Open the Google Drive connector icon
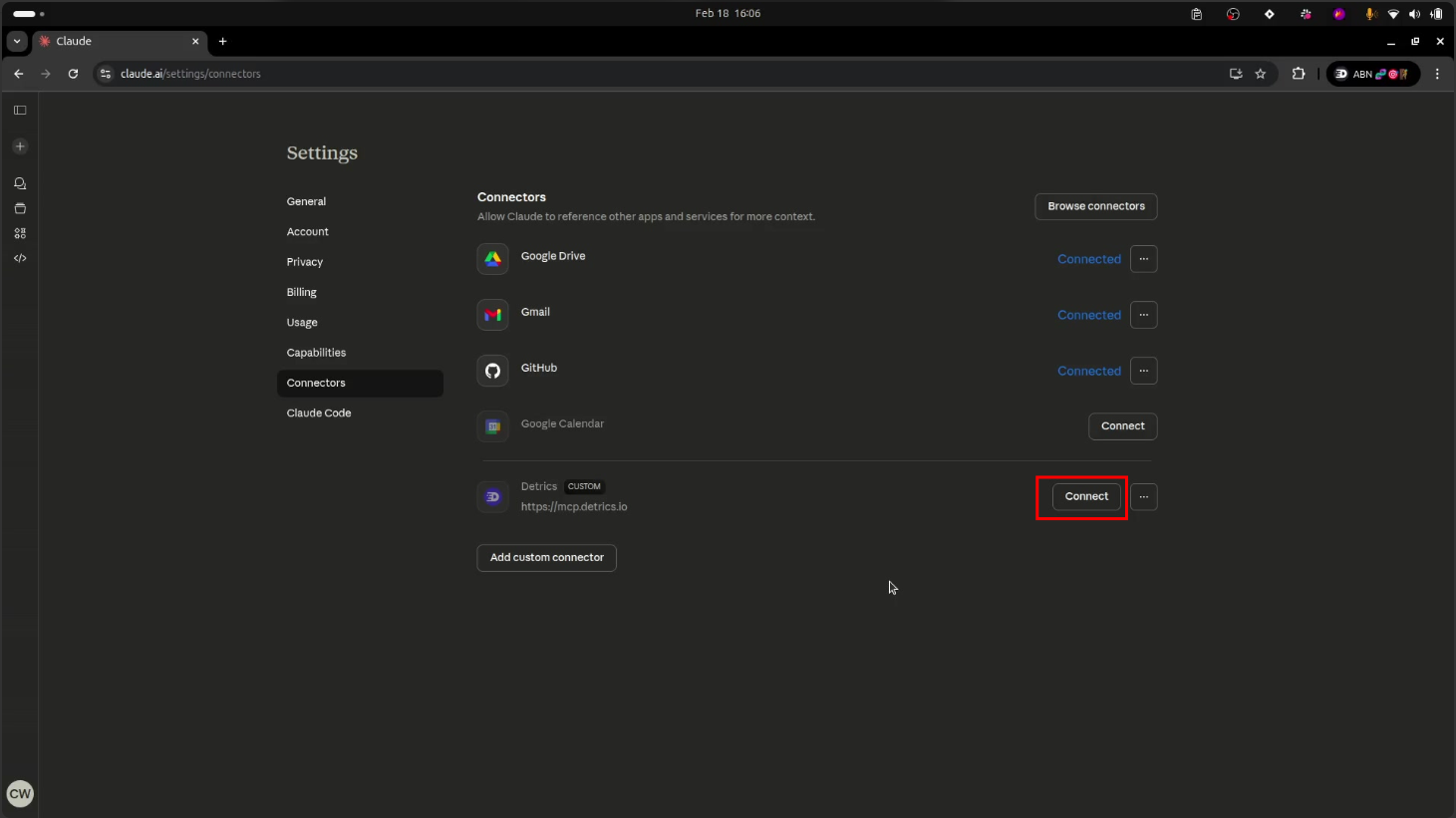The image size is (1456, 818). 492,258
